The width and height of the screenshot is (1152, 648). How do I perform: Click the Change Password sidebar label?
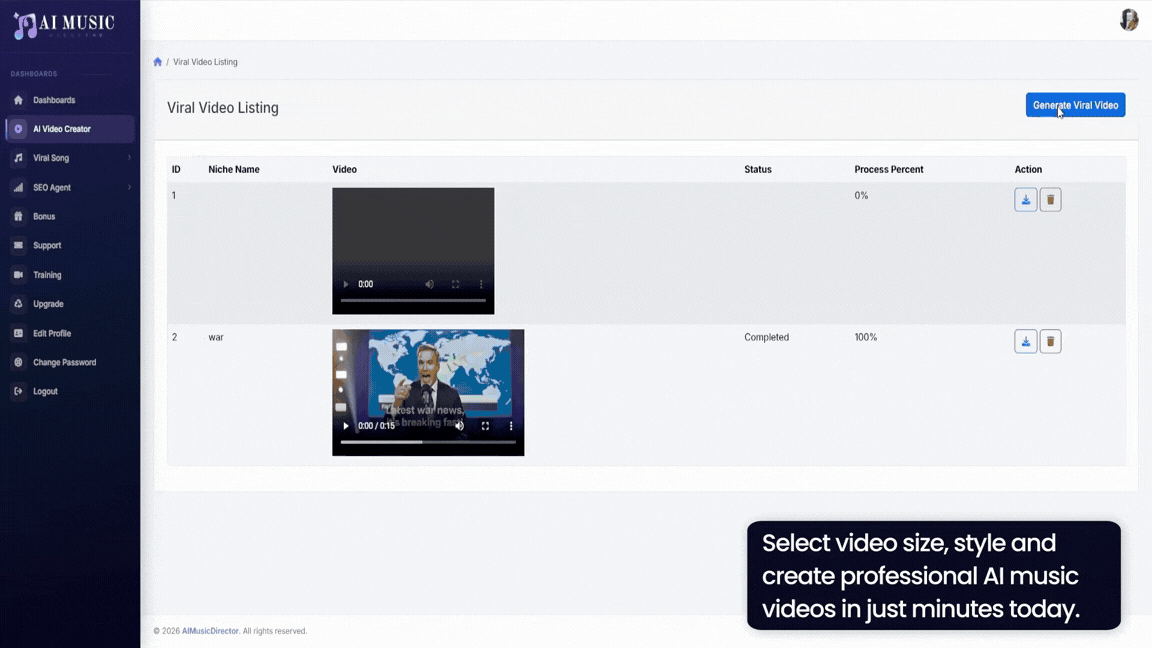point(65,362)
